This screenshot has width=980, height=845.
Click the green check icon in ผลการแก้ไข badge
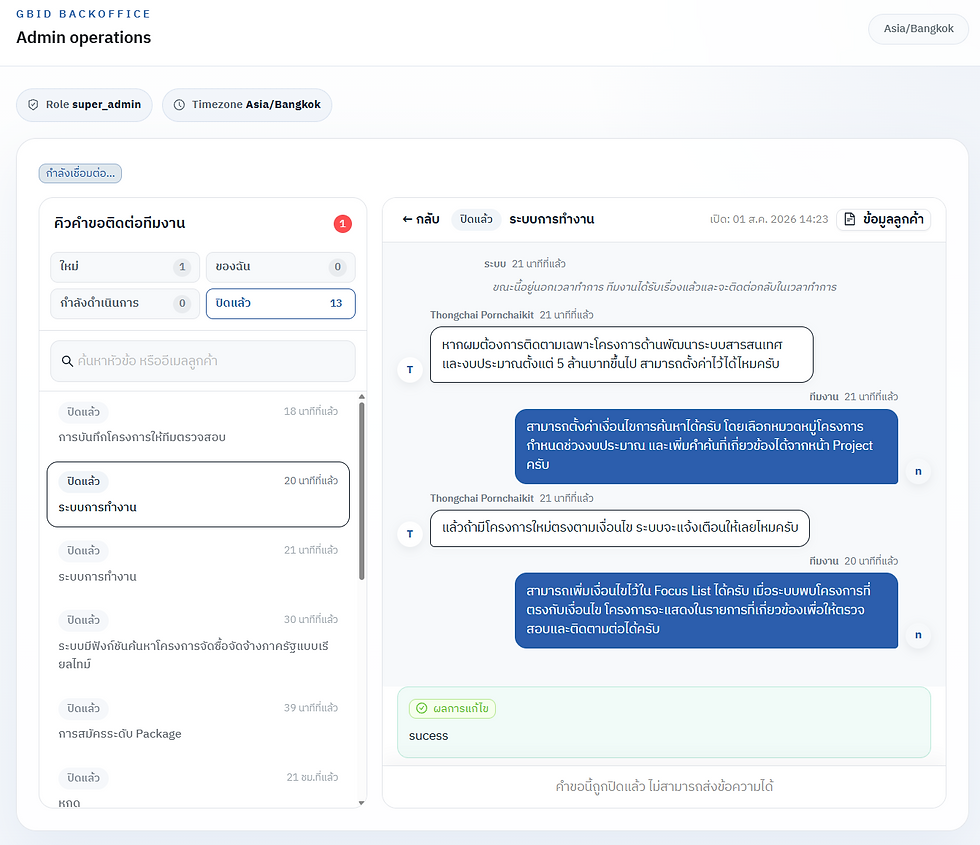[422, 708]
